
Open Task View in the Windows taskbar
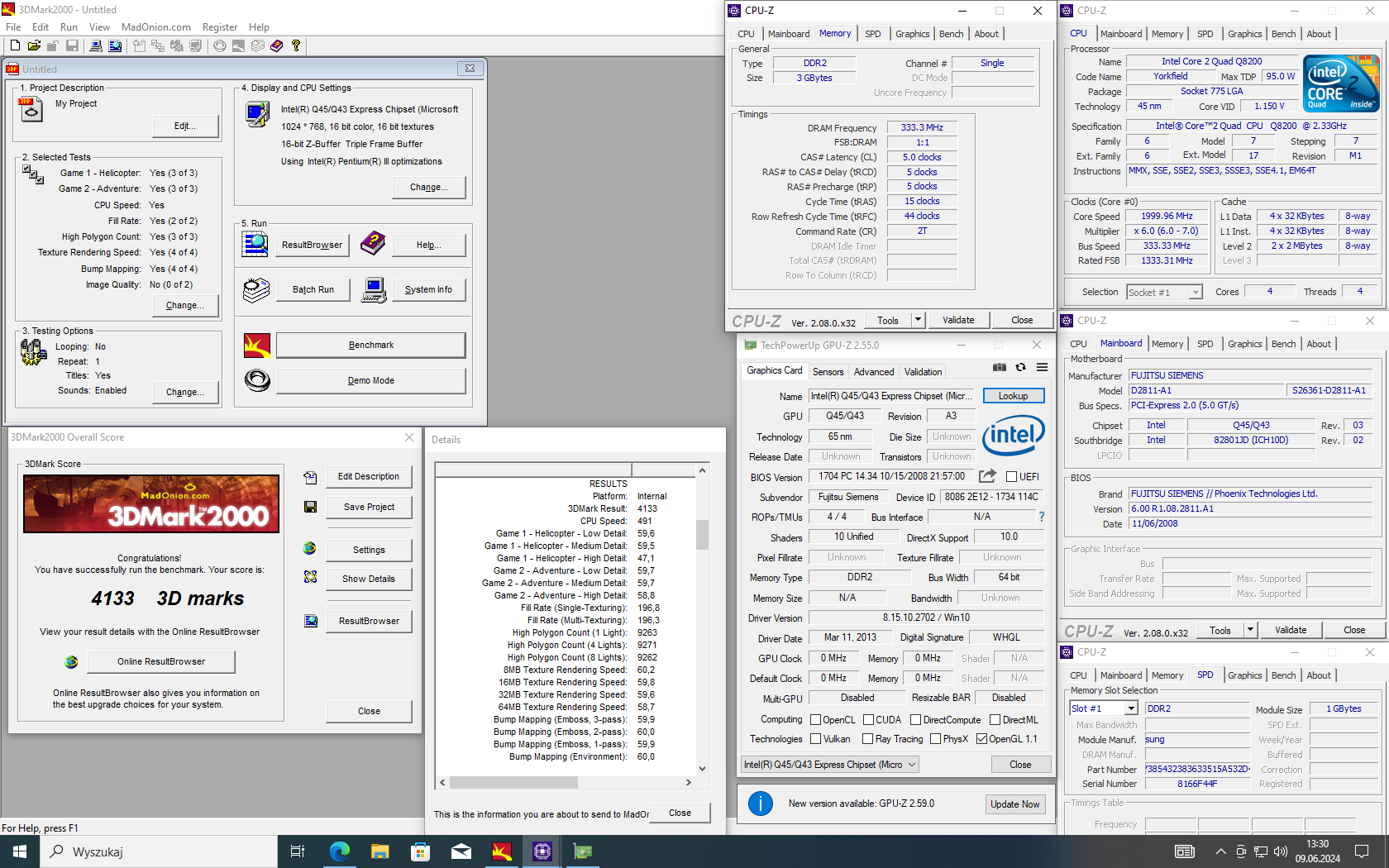pos(298,851)
